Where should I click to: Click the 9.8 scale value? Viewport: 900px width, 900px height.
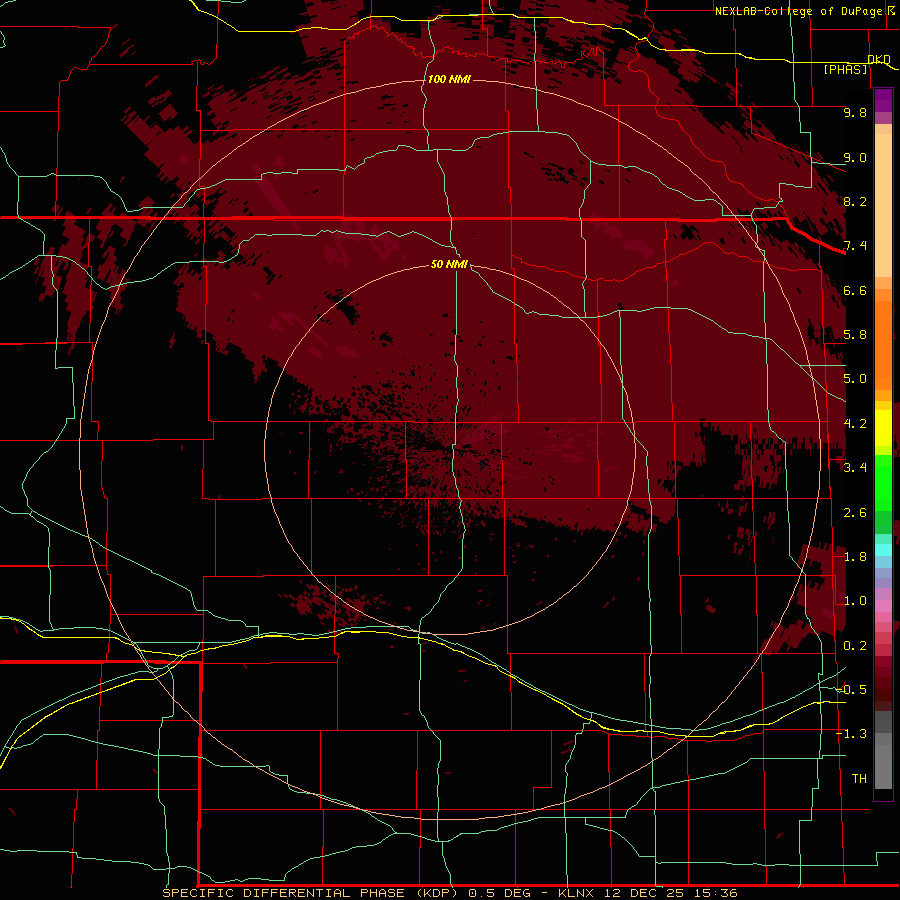(x=855, y=112)
